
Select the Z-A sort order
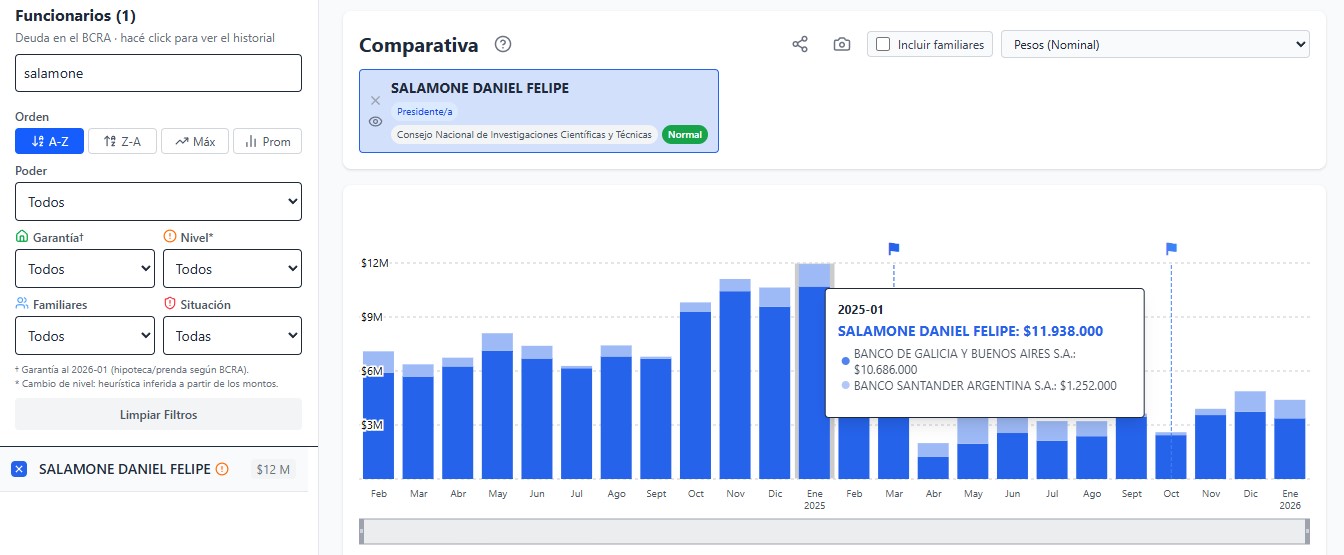(122, 142)
